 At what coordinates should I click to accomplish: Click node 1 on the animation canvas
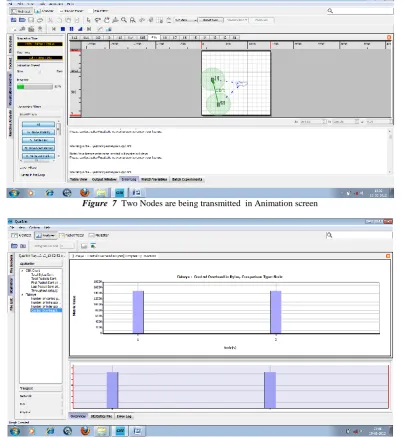(x=213, y=80)
